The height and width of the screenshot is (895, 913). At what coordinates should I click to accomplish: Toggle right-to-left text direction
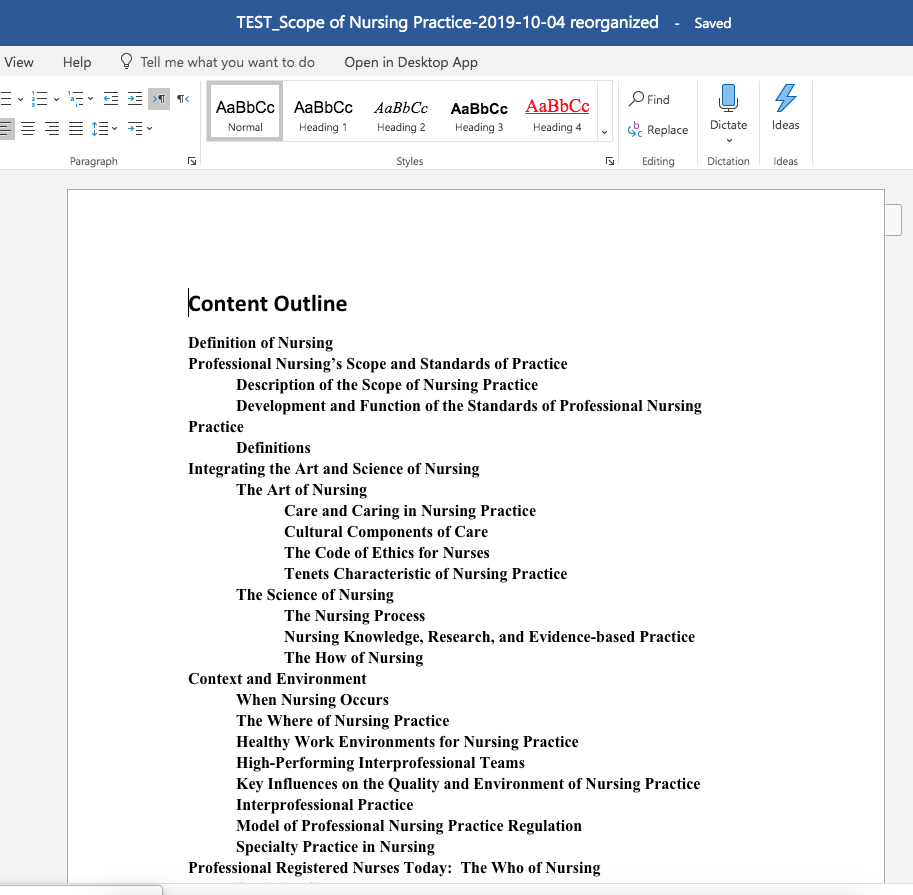pyautogui.click(x=183, y=99)
